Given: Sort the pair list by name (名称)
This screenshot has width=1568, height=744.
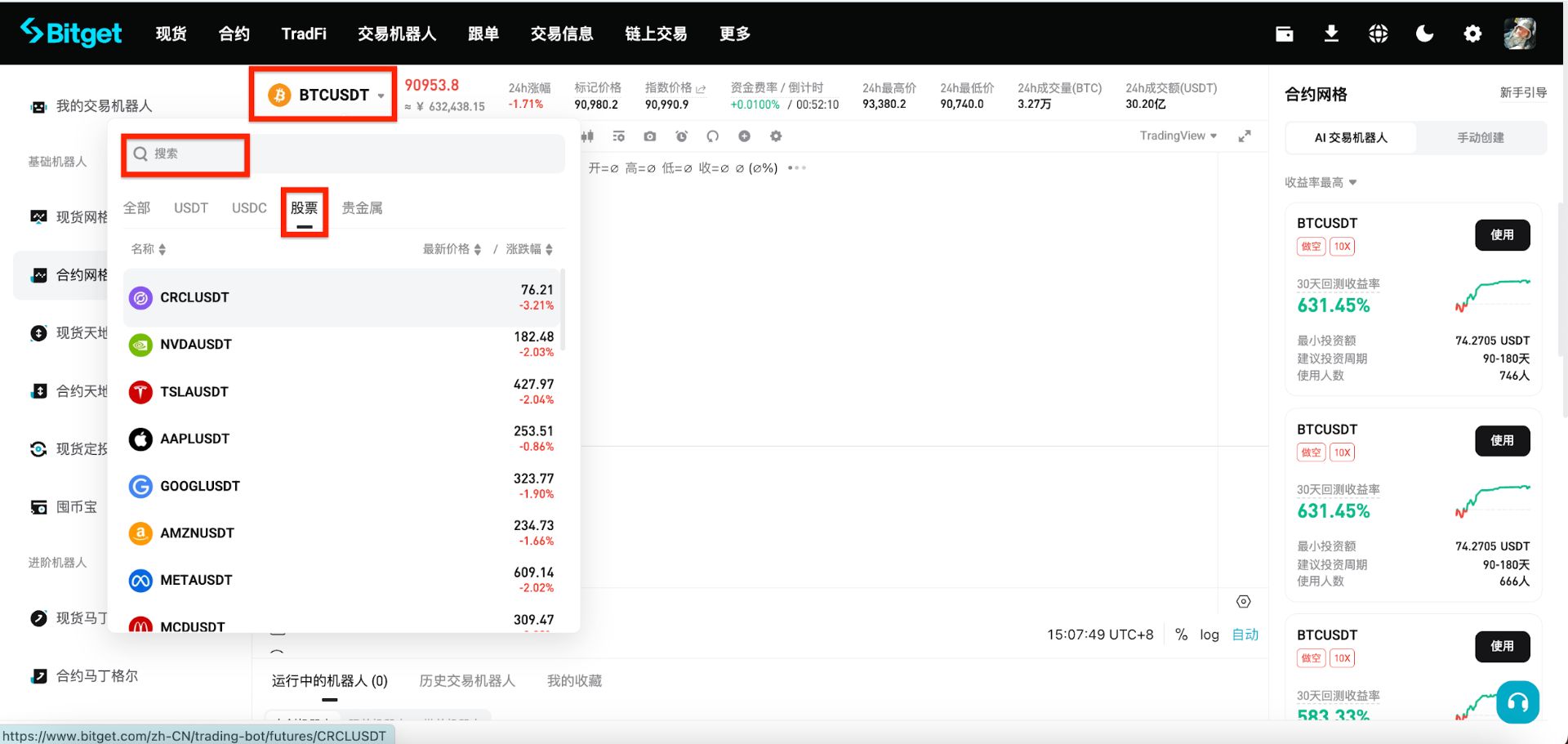Looking at the screenshot, I should coord(149,249).
